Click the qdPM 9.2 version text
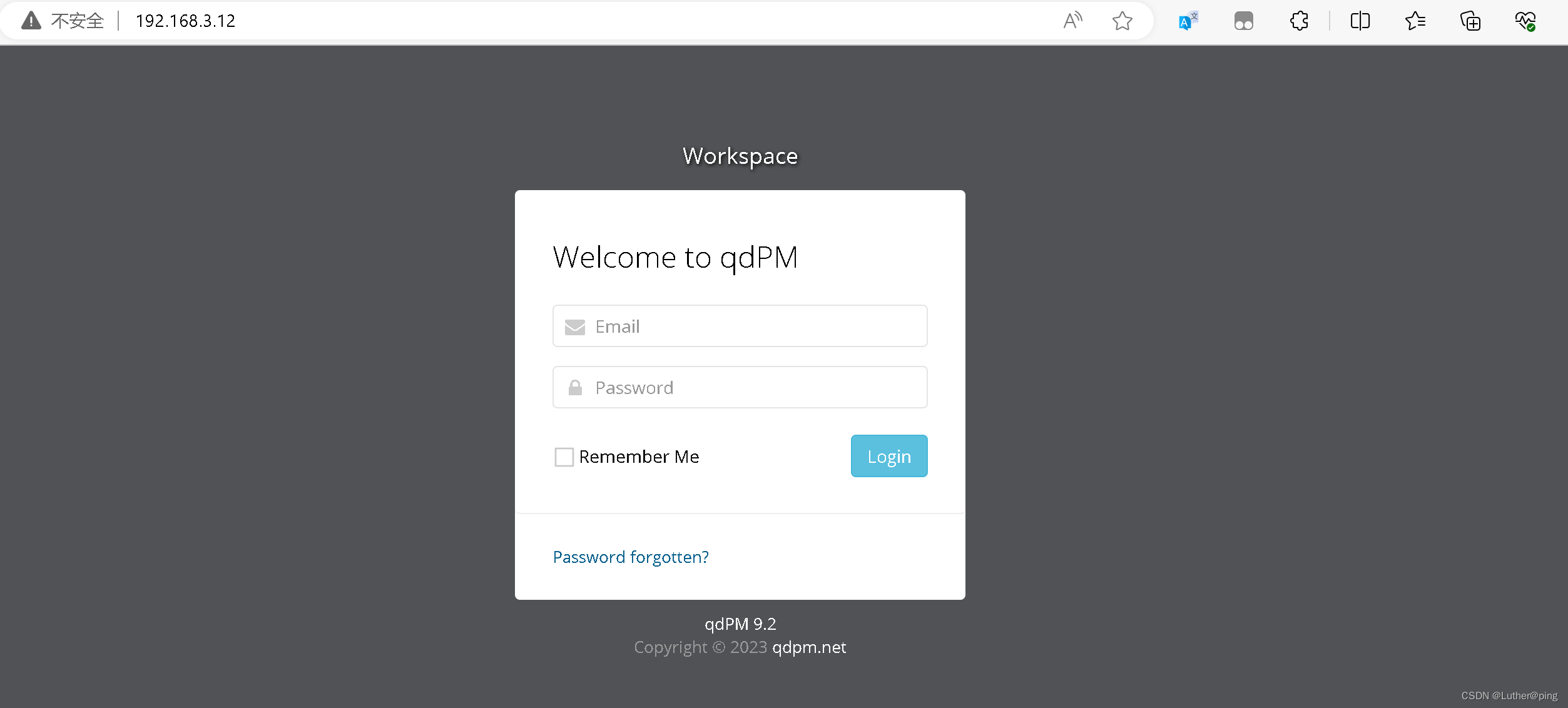 point(740,624)
